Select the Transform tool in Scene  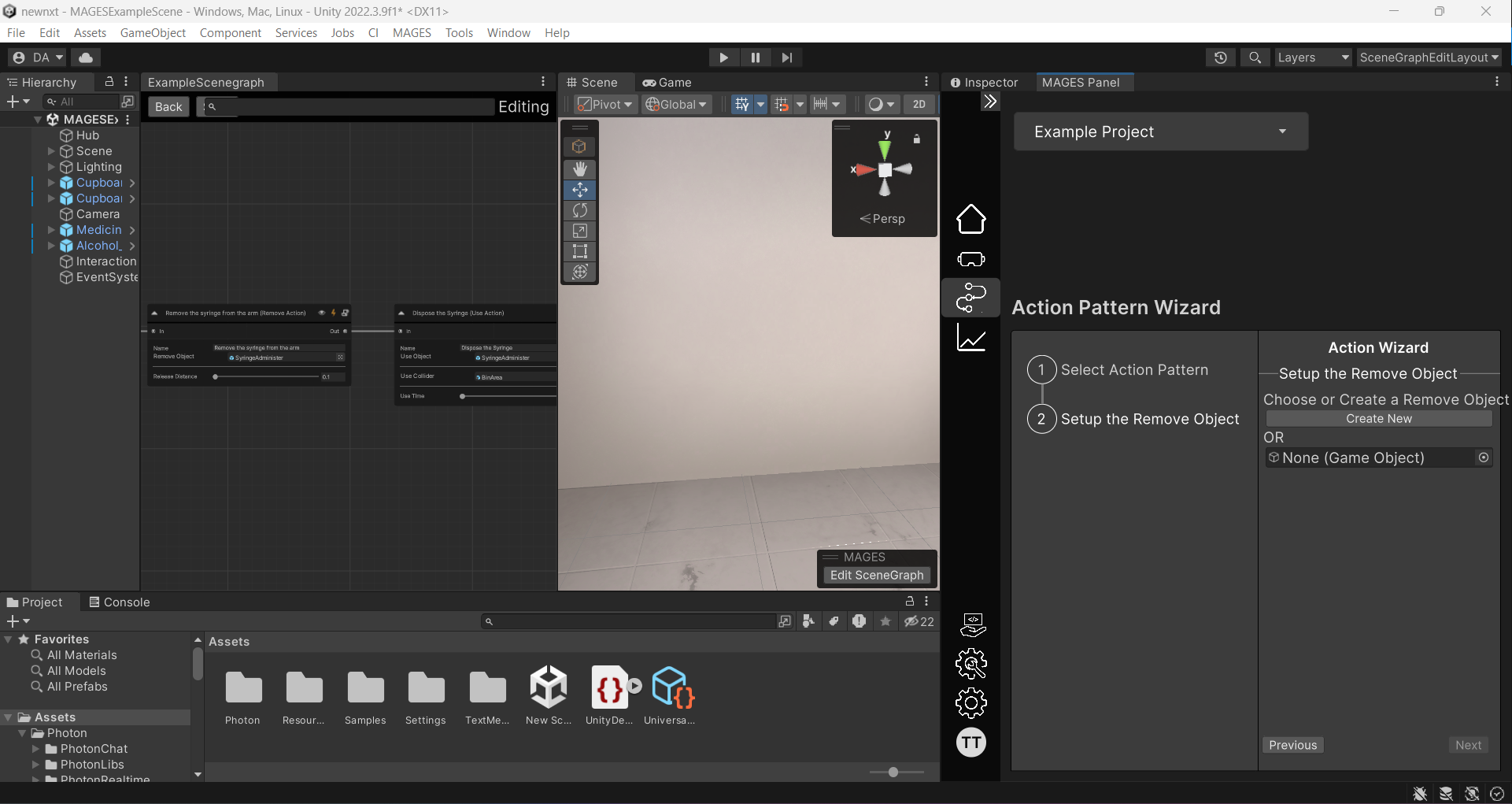[x=580, y=272]
